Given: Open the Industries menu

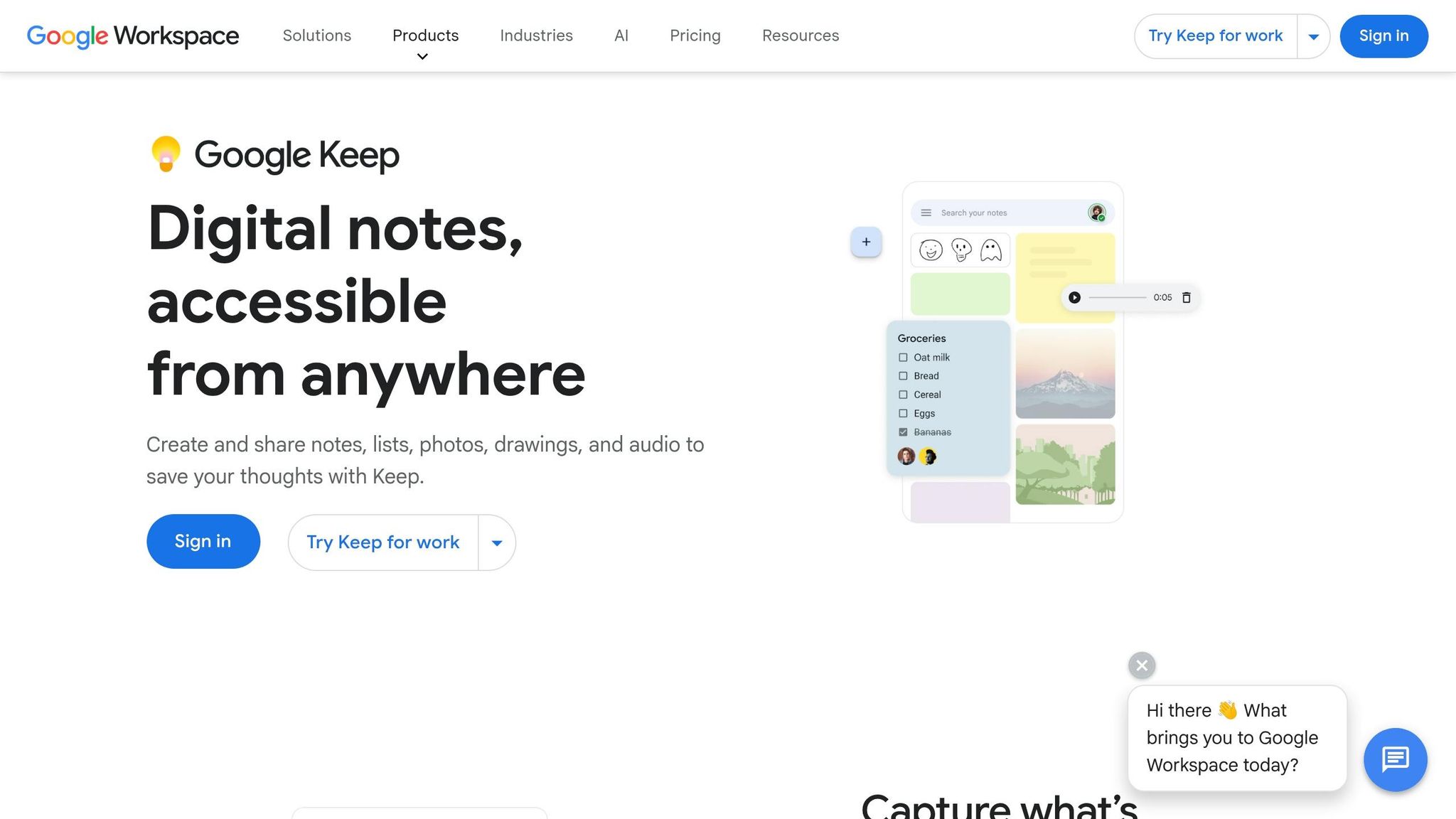Looking at the screenshot, I should point(536,36).
